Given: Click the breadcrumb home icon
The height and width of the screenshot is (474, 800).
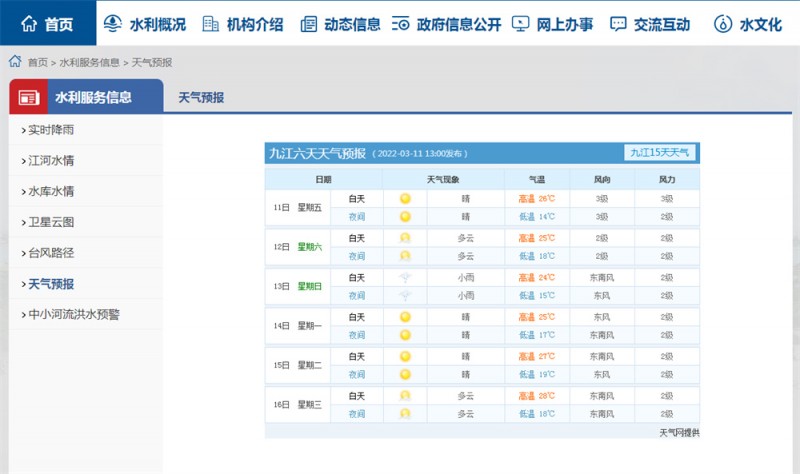Looking at the screenshot, I should (15, 61).
